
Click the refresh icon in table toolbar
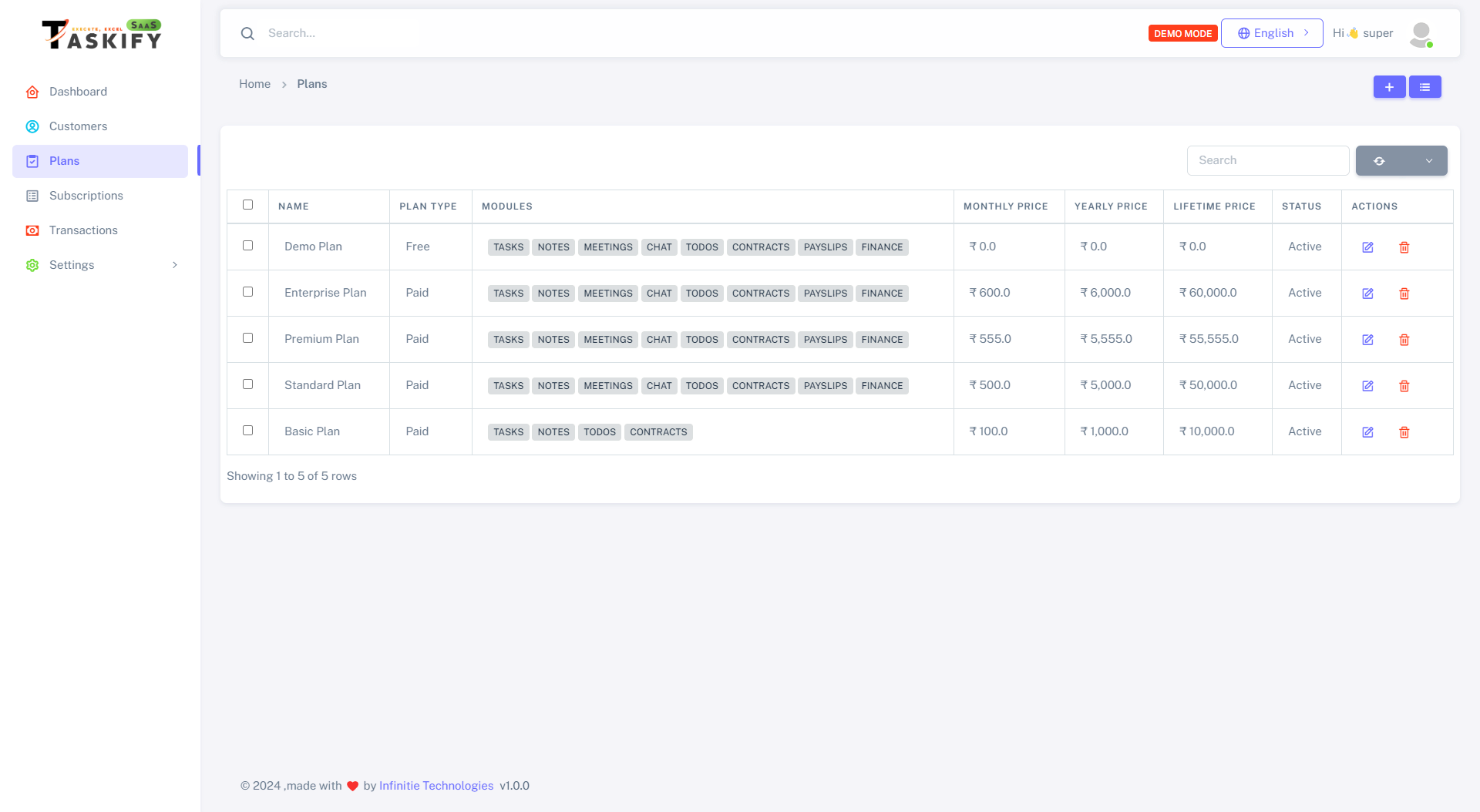tap(1379, 161)
